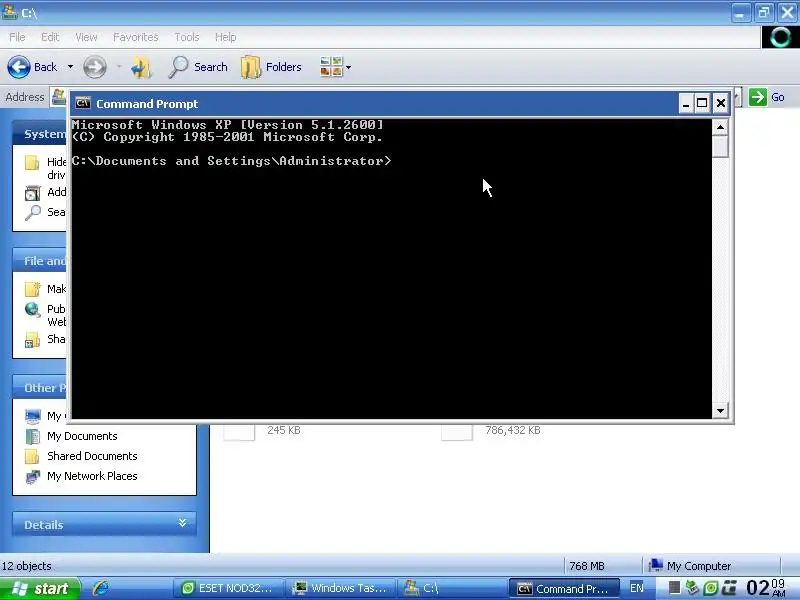Open the Help menu in Explorer
This screenshot has height=600, width=800.
(225, 37)
